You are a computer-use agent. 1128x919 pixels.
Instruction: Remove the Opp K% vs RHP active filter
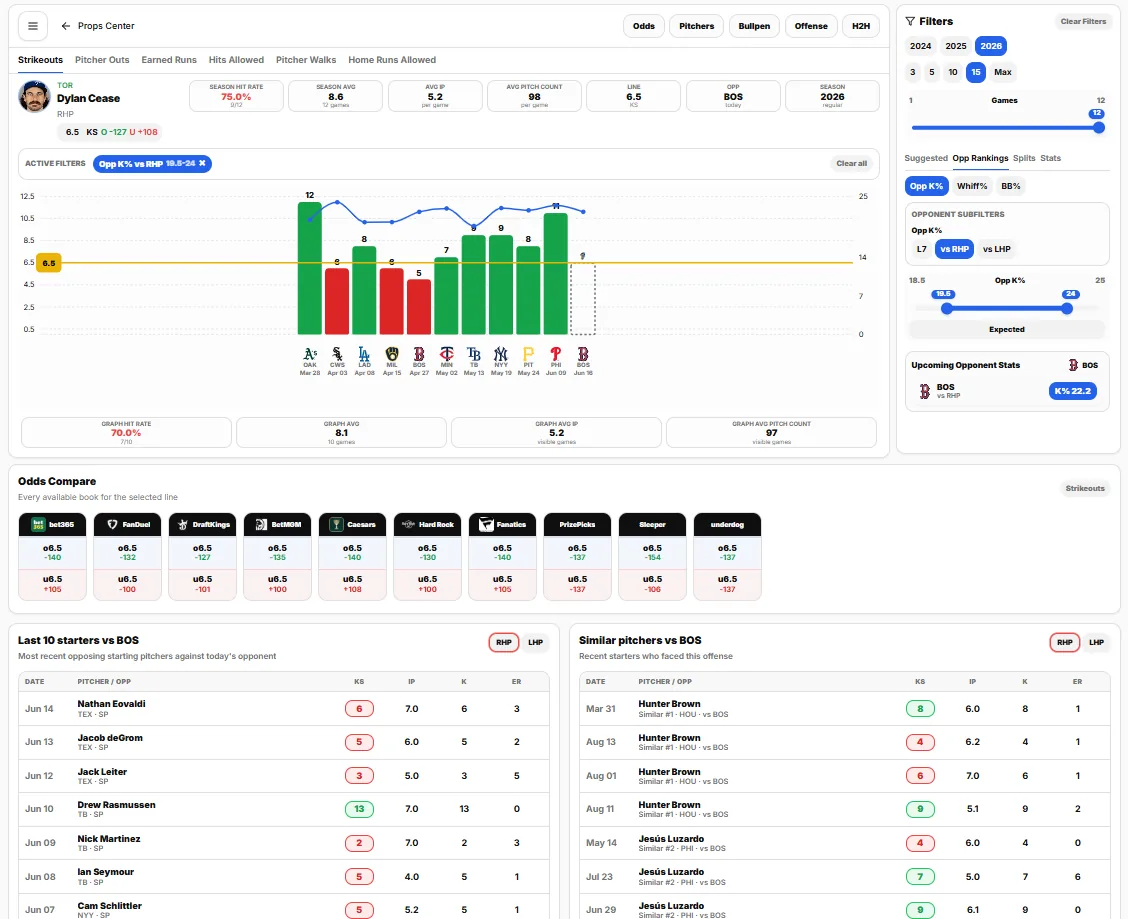point(202,163)
